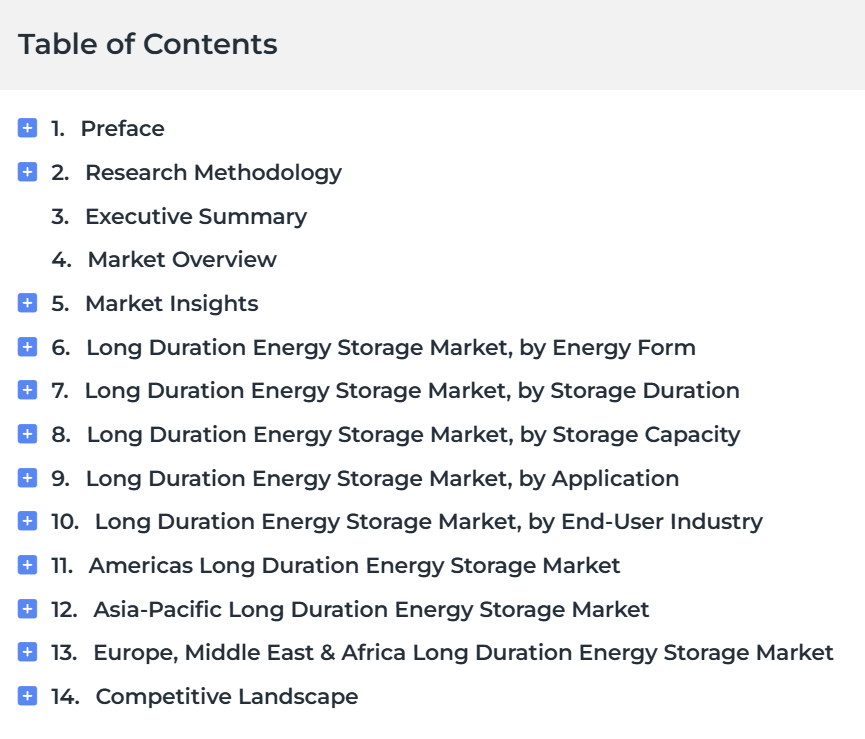The image size is (865, 739).
Task: Click plus icon beside by Storage Duration
Action: point(28,390)
